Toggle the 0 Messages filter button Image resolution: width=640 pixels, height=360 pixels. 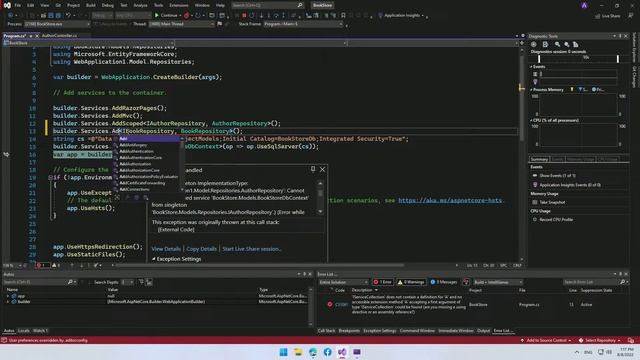pos(444,282)
